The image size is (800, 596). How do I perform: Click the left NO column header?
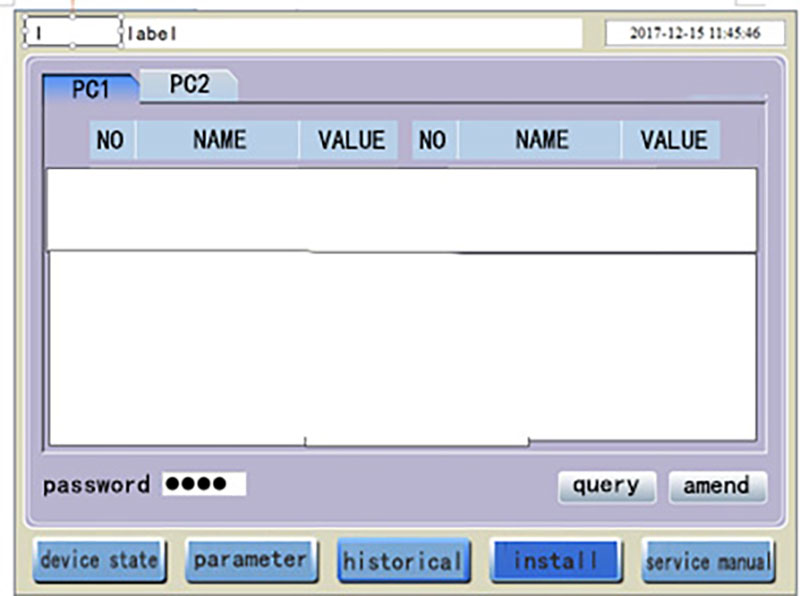pyautogui.click(x=111, y=140)
